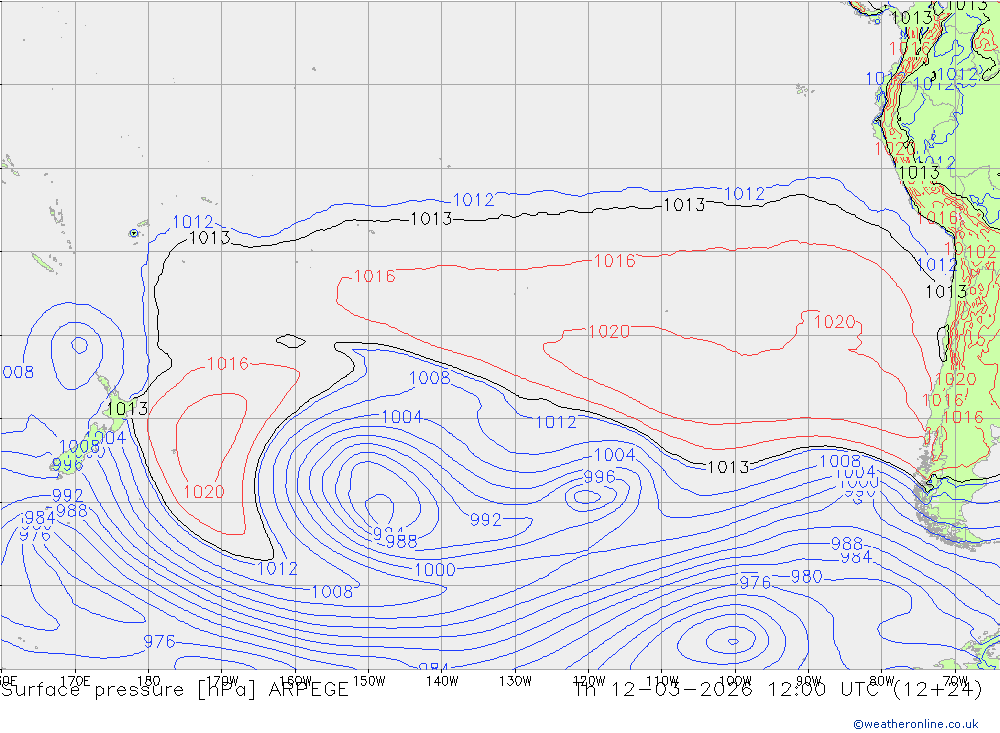The height and width of the screenshot is (733, 1000).
Task: Click the weatheronline.co.uk copyright link
Action: click(916, 724)
